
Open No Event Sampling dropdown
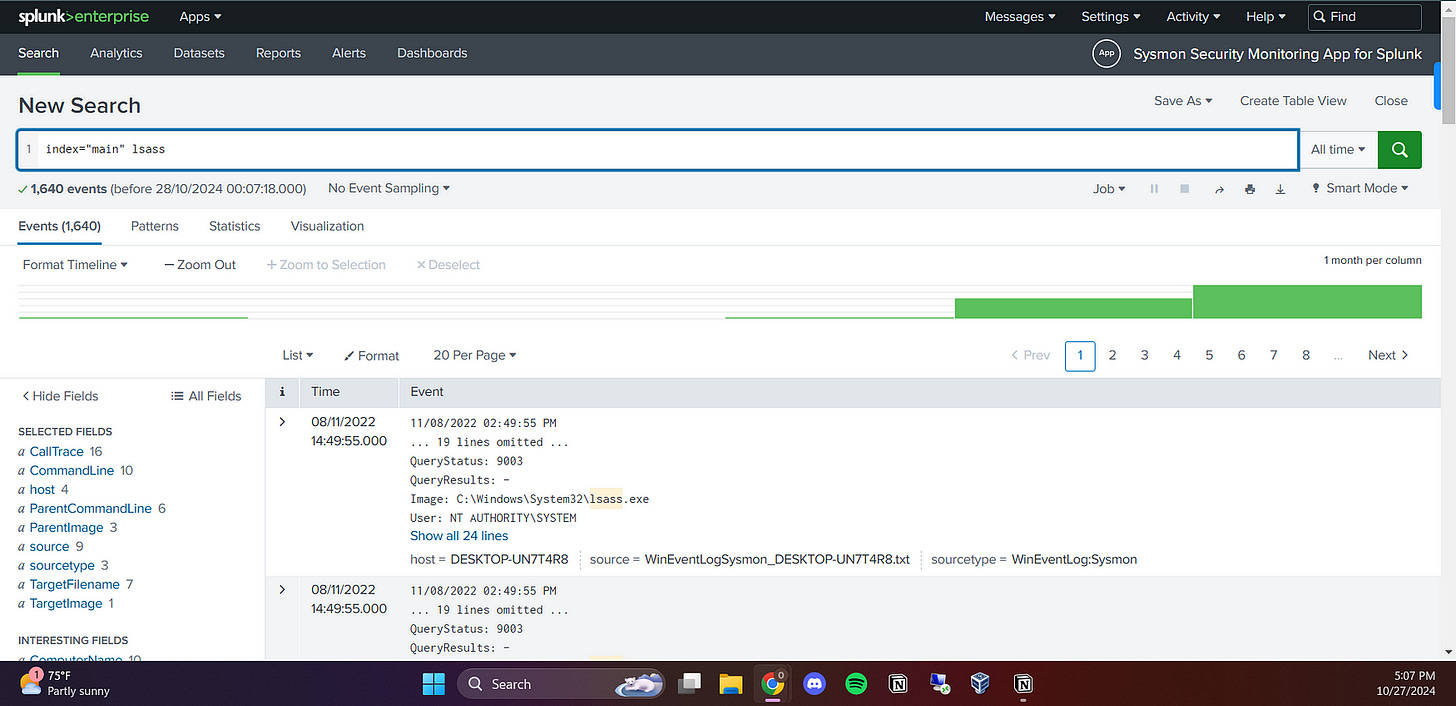(389, 189)
